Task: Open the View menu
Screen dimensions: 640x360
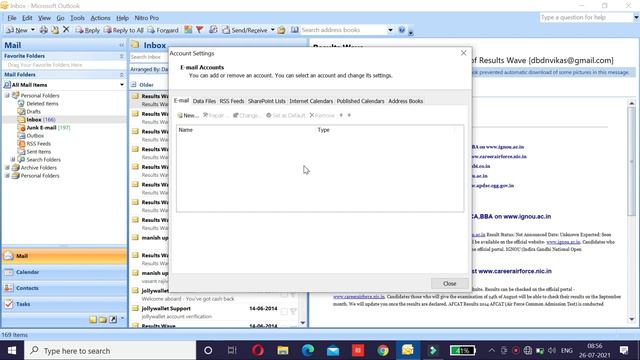Action: click(x=44, y=18)
